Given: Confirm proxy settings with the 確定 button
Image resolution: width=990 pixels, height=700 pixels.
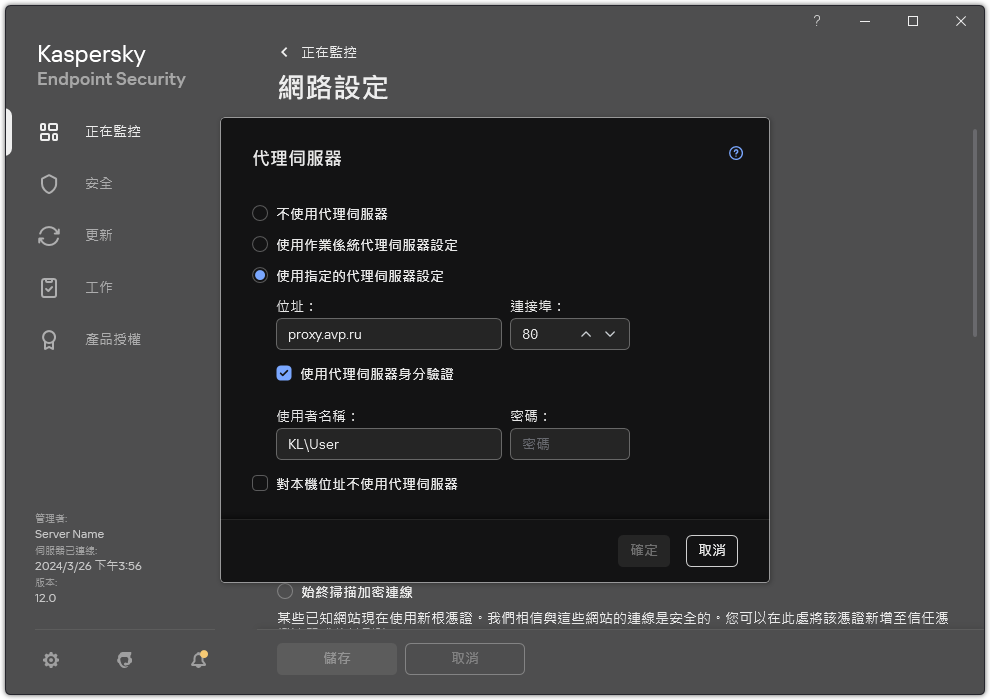Looking at the screenshot, I should 643,551.
